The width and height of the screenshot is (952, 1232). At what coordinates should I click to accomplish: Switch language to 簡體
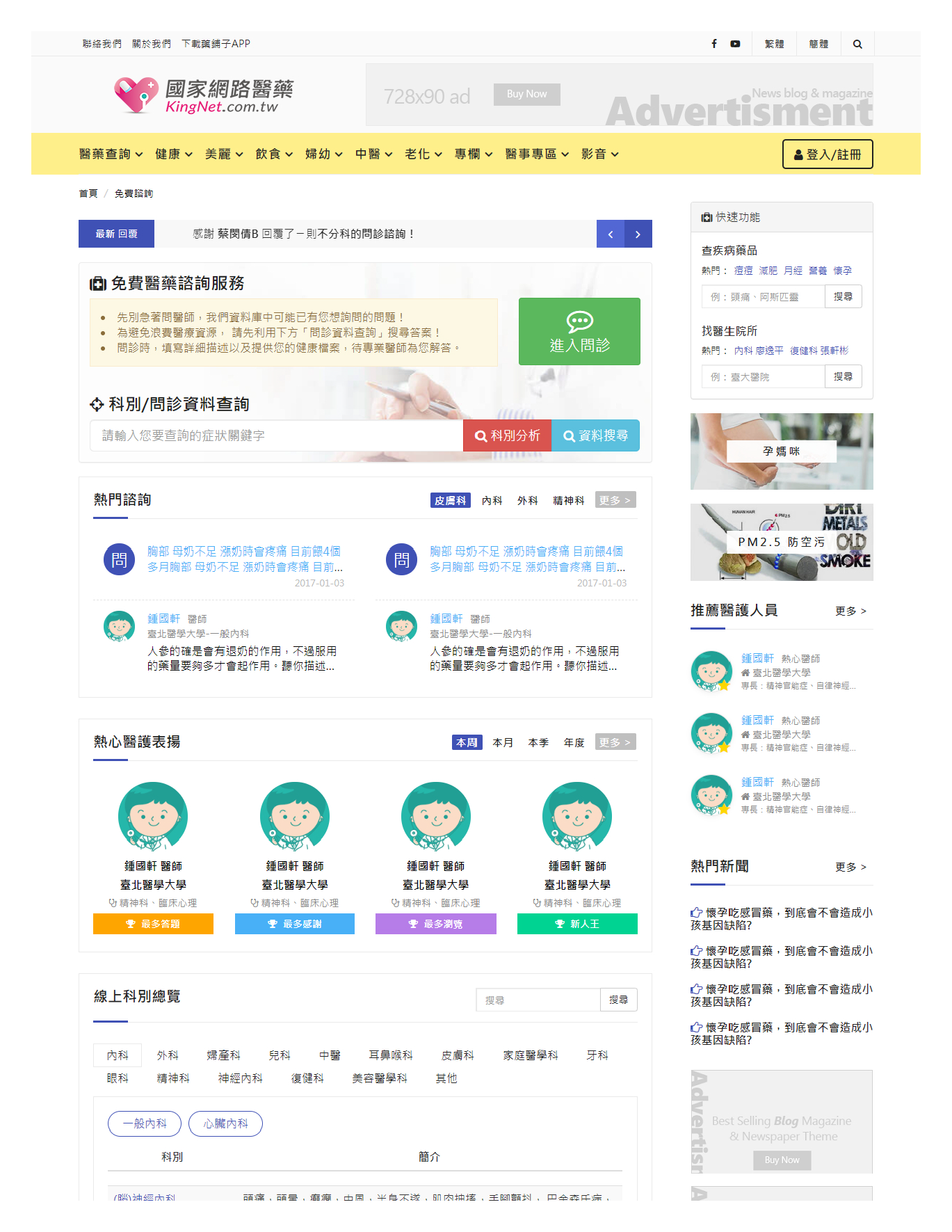coord(818,44)
